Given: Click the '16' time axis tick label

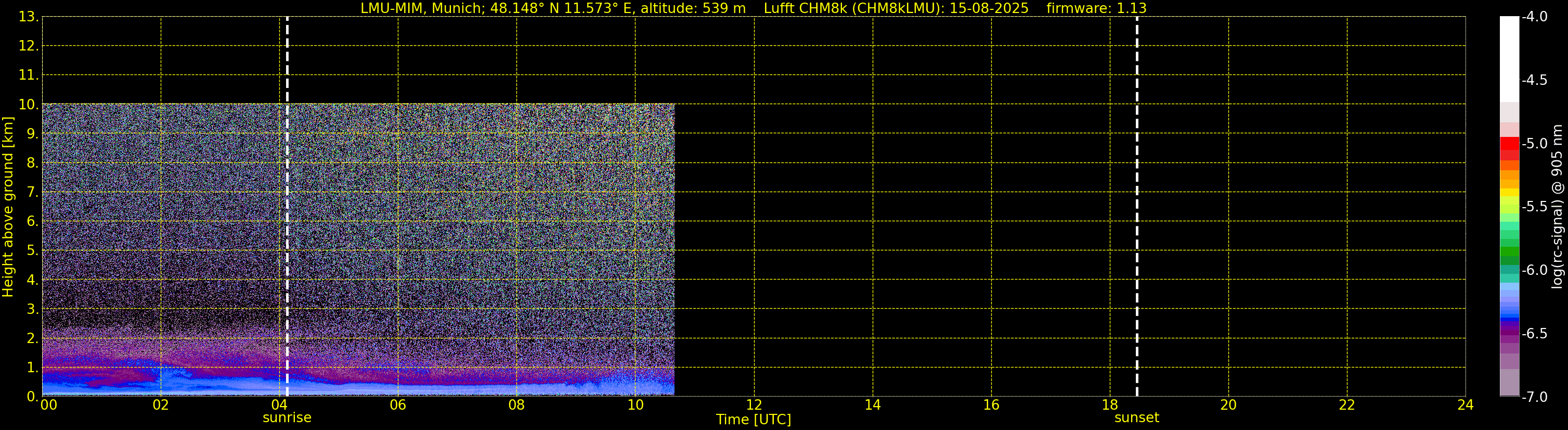Looking at the screenshot, I should pyautogui.click(x=992, y=405).
